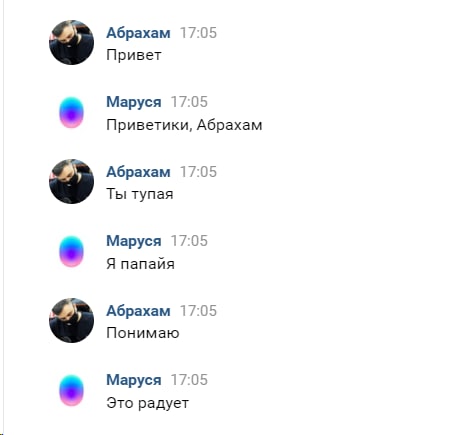Click Маруся's gradient avatar beside 'Я папайя'
Viewport: 465px width, 435px height.
(x=71, y=251)
